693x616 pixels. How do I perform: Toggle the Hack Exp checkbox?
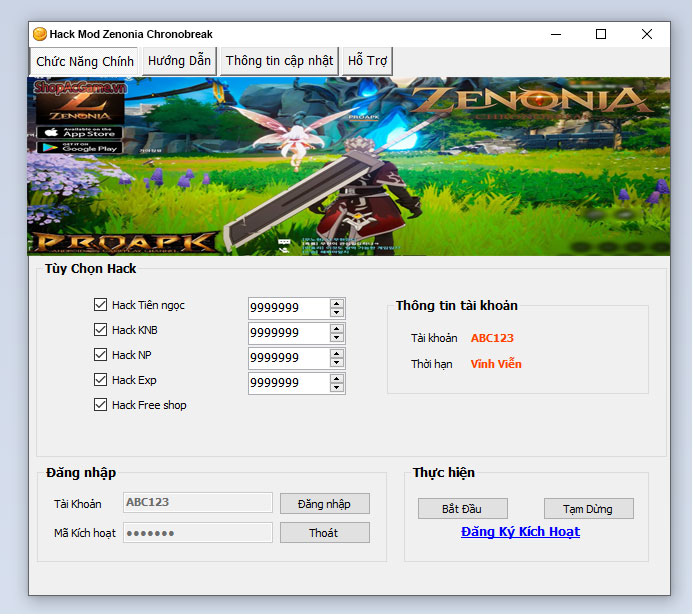pyautogui.click(x=100, y=380)
